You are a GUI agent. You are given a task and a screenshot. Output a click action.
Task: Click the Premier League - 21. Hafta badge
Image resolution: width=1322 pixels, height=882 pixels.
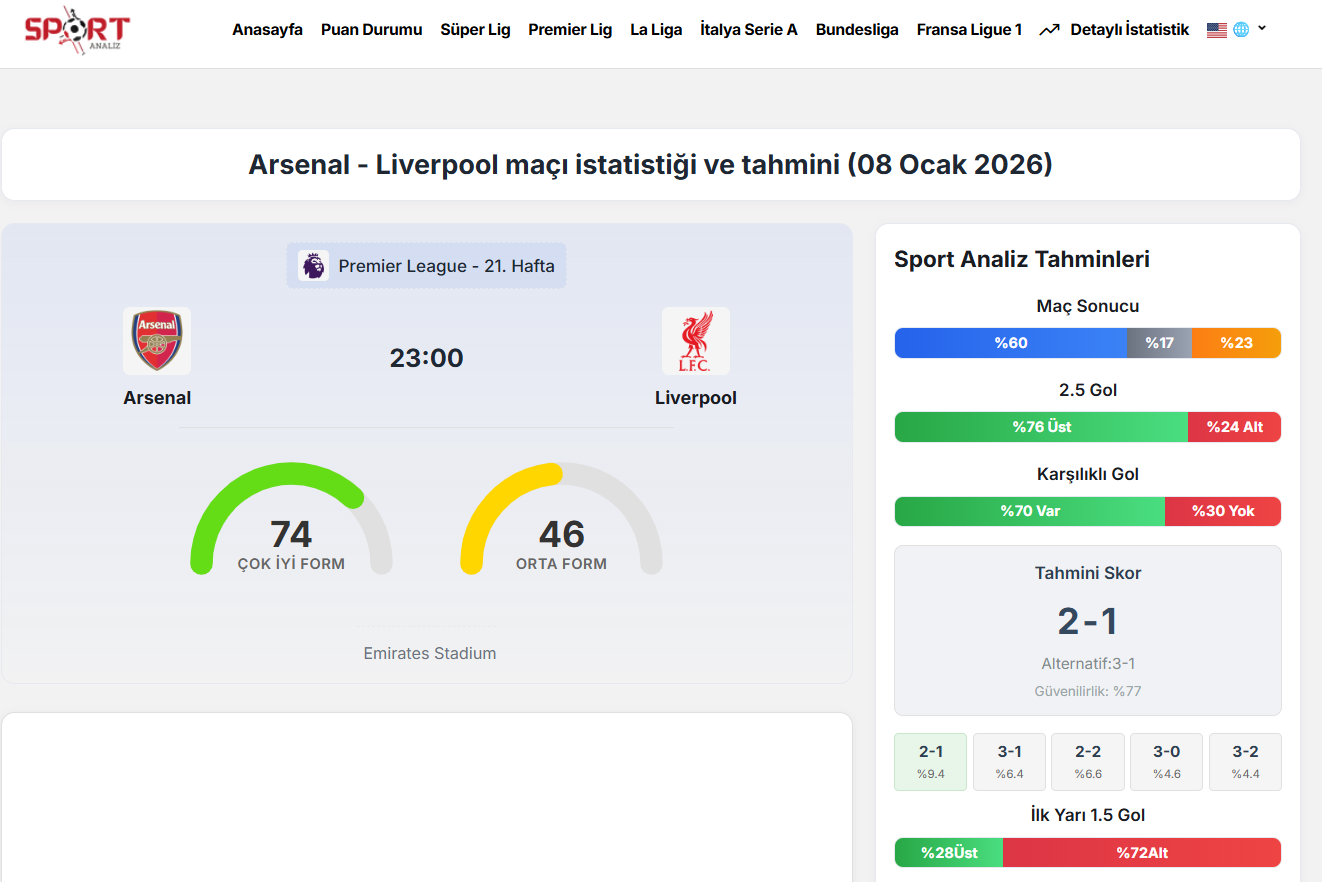426,266
